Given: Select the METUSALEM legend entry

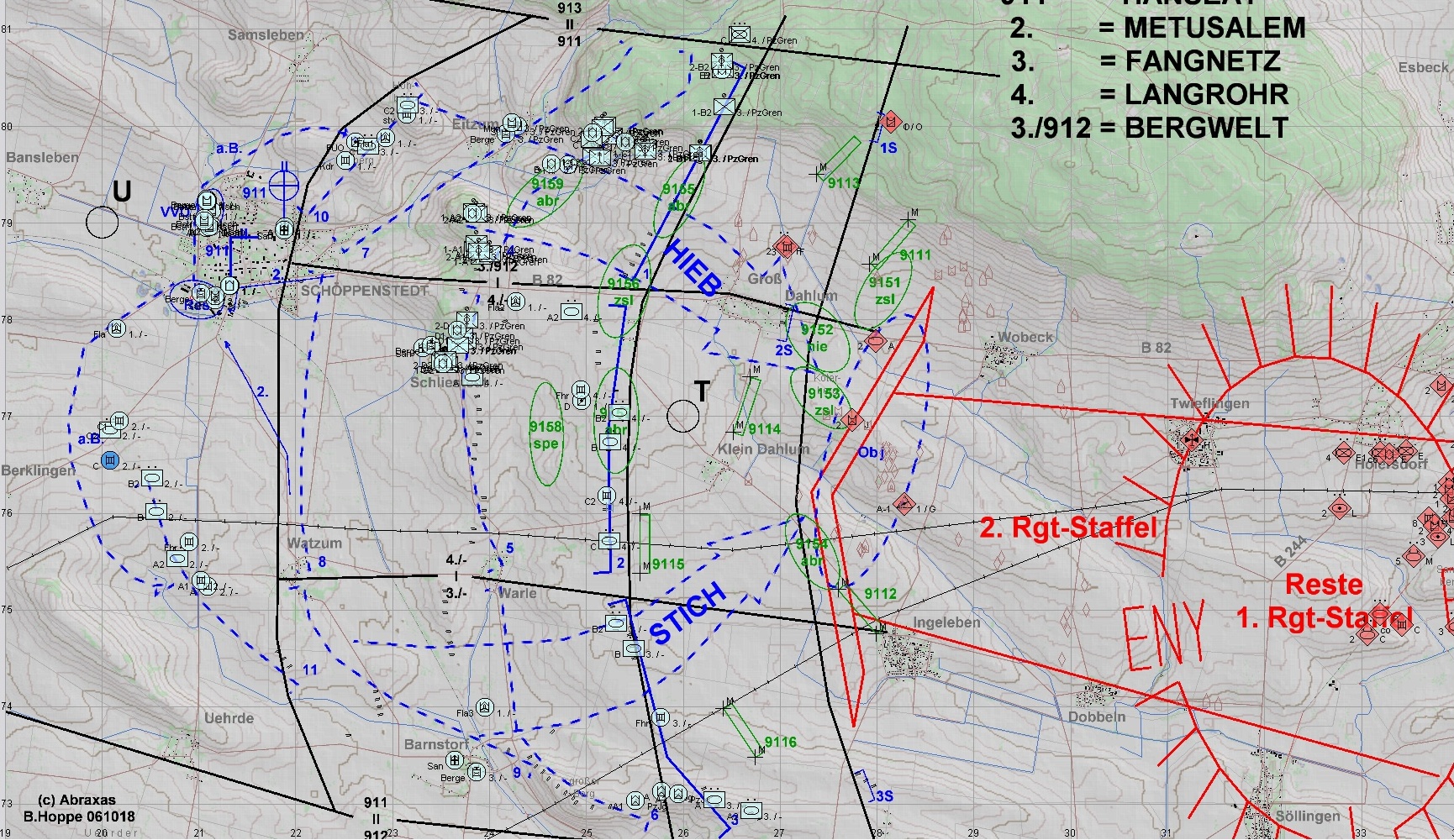Looking at the screenshot, I should click(1214, 28).
